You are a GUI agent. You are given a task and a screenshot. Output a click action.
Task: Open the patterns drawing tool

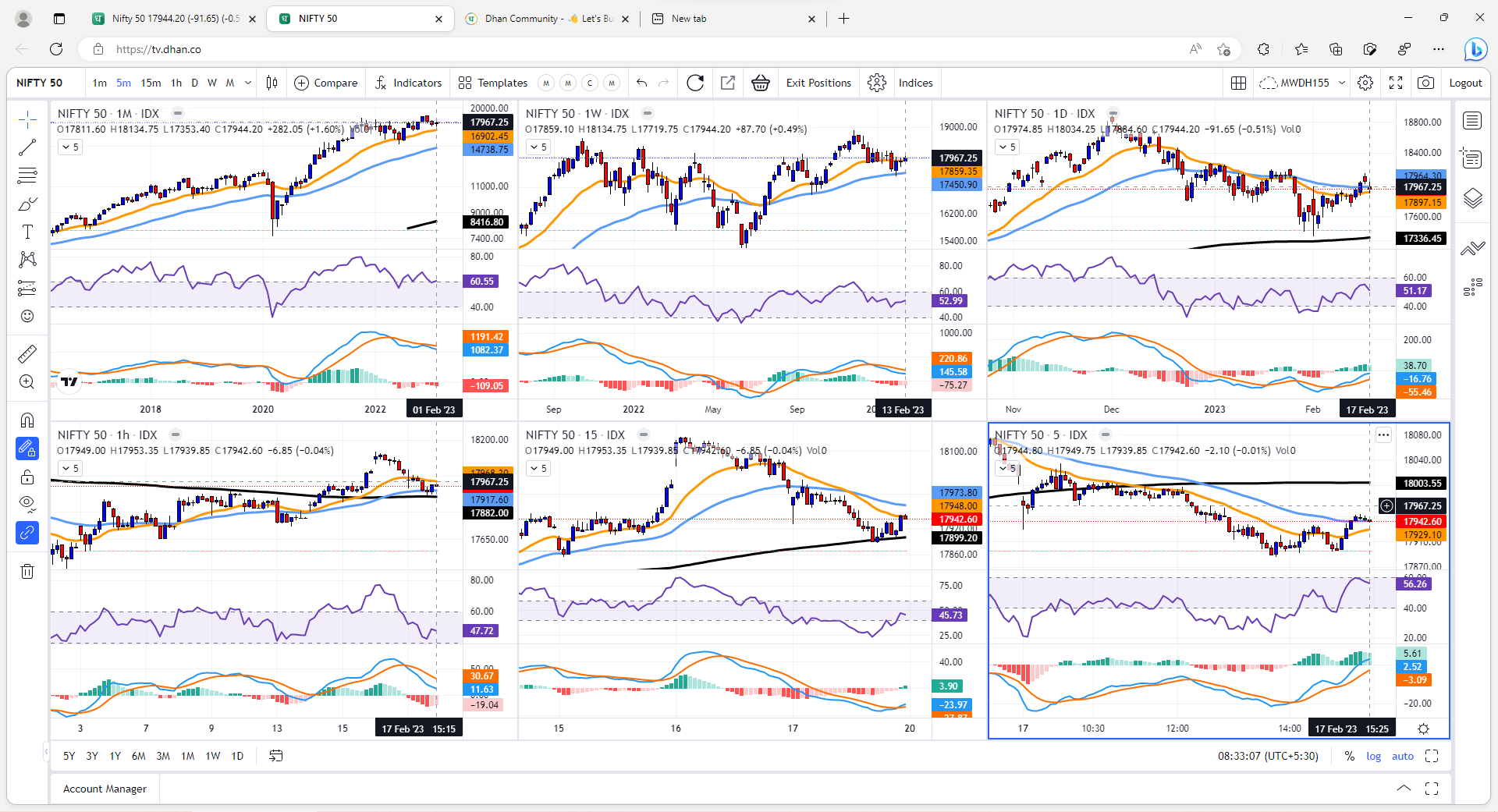(27, 260)
